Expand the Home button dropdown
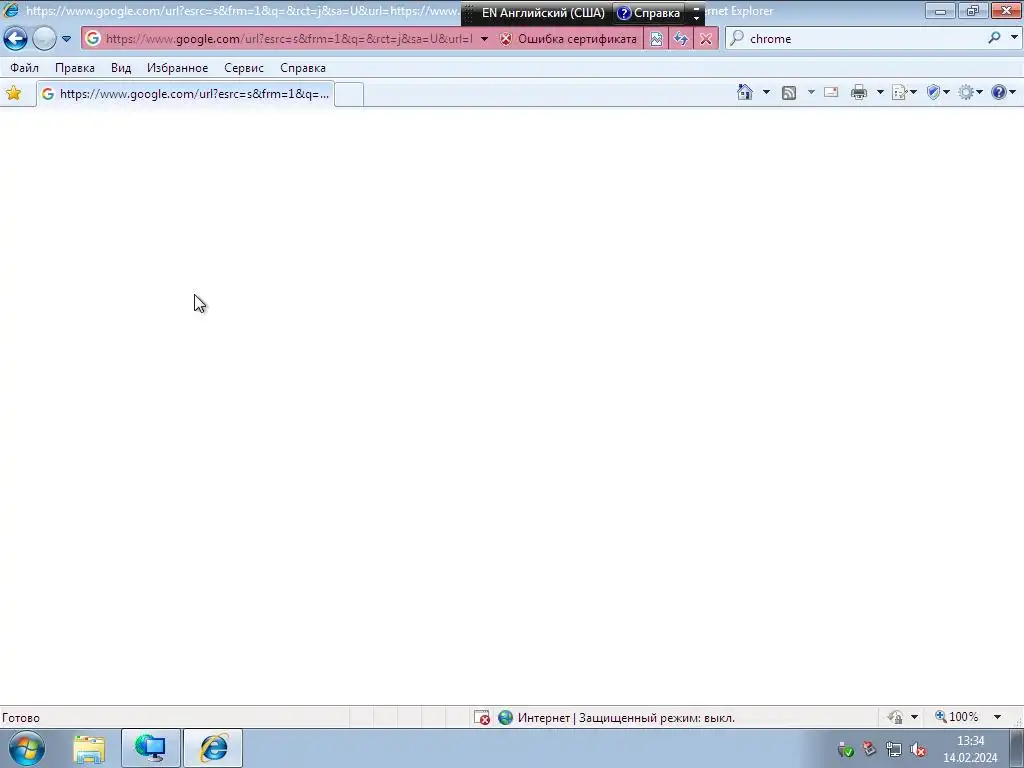 (766, 92)
